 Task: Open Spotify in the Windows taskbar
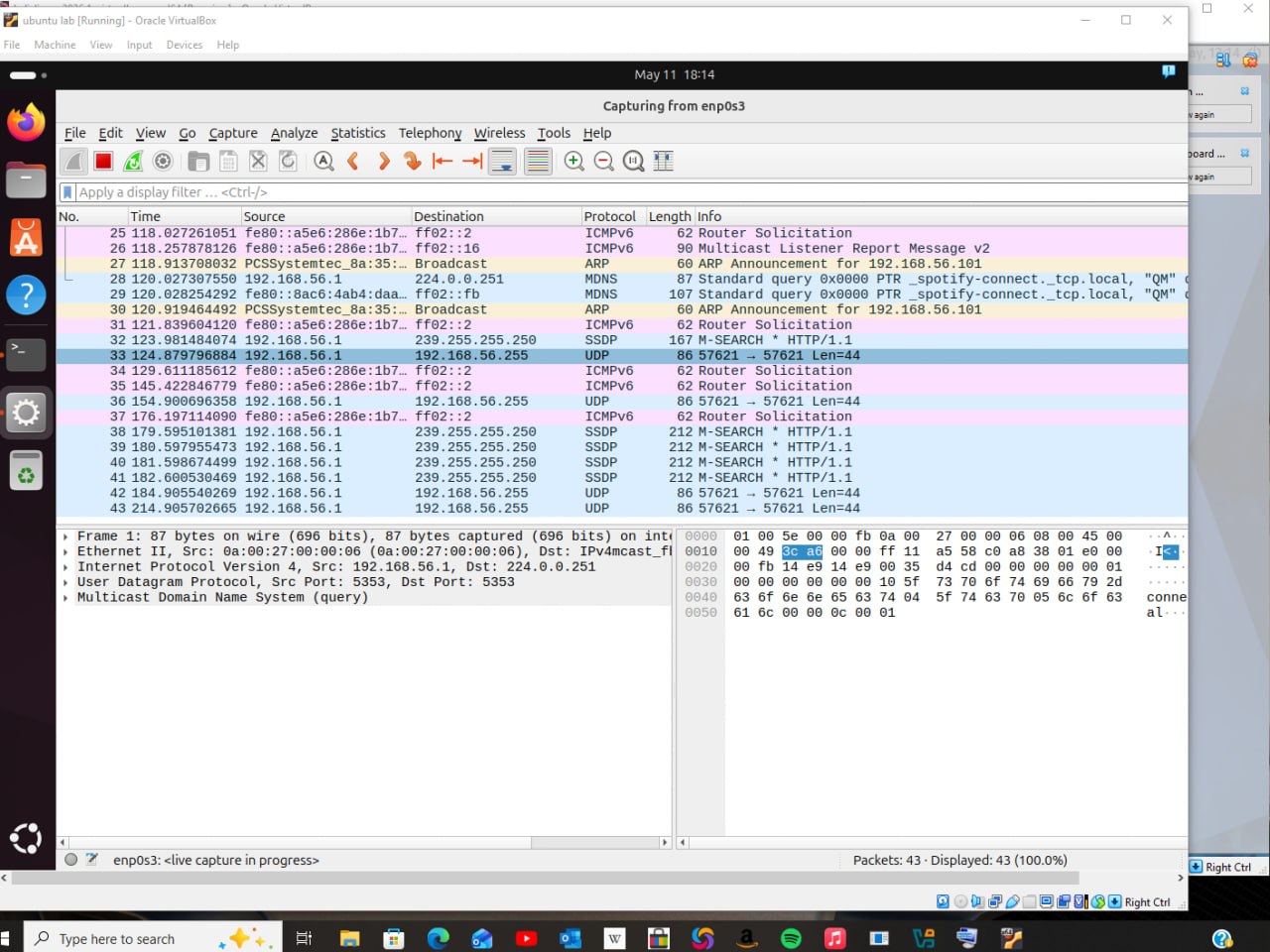pyautogui.click(x=791, y=938)
